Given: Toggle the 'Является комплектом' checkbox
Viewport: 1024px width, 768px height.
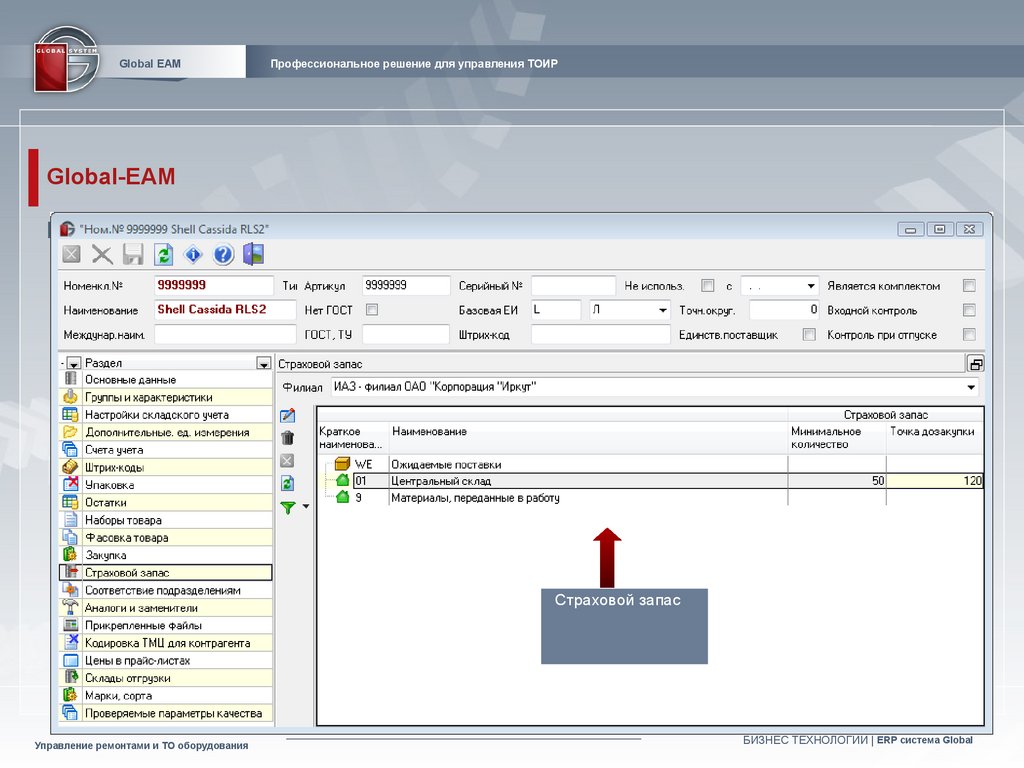Looking at the screenshot, I should [968, 286].
